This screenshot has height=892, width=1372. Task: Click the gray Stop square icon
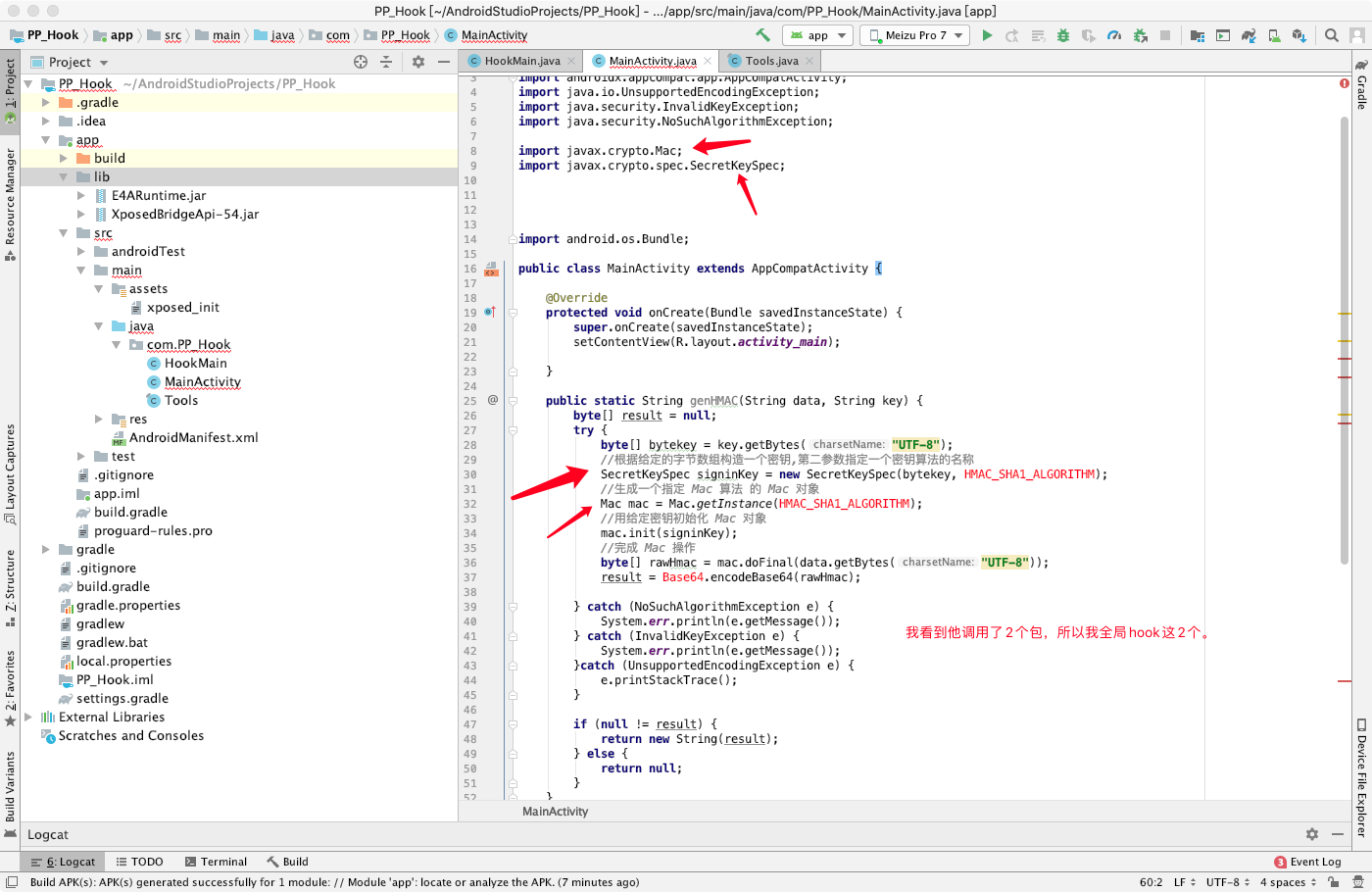pyautogui.click(x=1165, y=35)
